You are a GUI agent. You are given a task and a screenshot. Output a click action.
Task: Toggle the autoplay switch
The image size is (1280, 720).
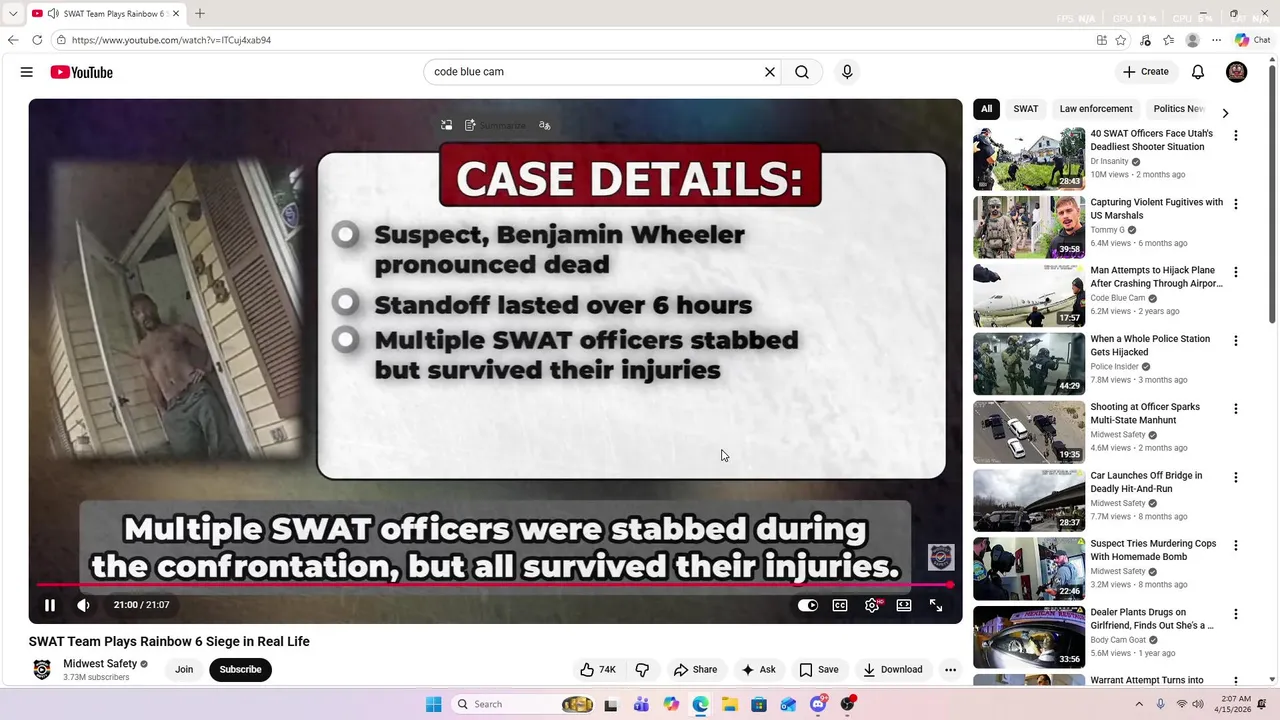pos(808,605)
